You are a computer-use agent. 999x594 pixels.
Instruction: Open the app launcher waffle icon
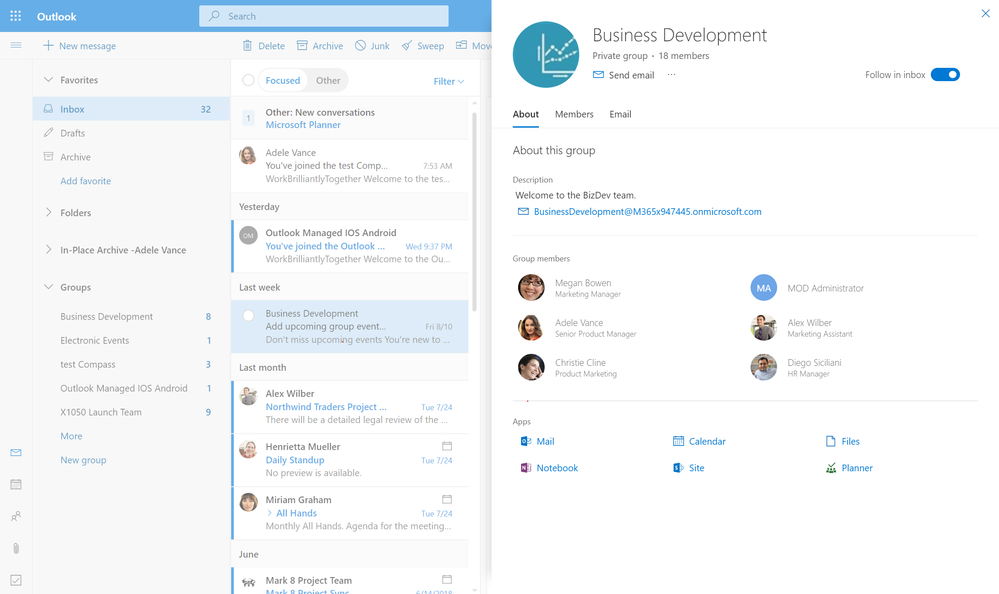coord(16,16)
